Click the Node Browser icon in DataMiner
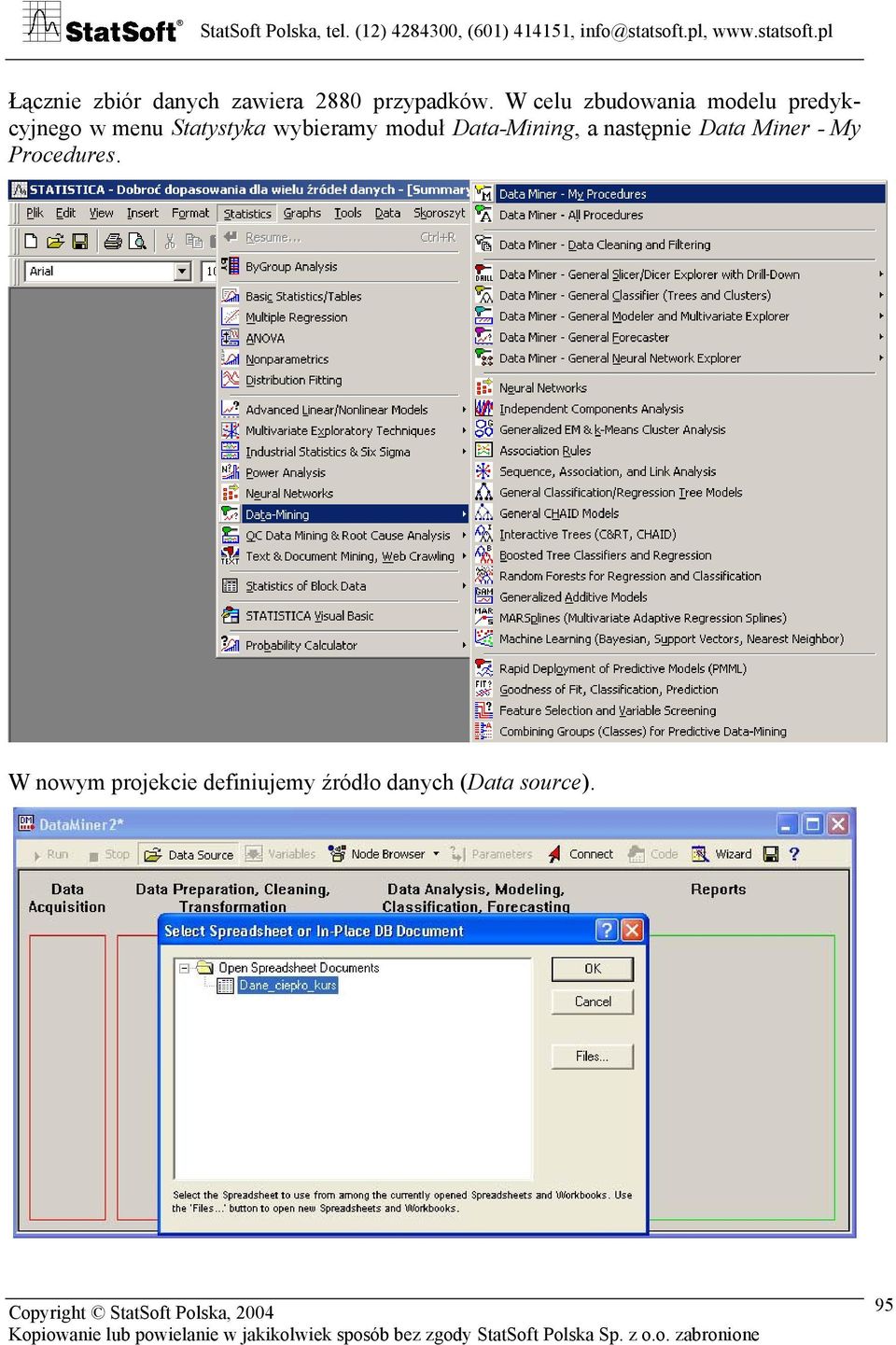 336,853
